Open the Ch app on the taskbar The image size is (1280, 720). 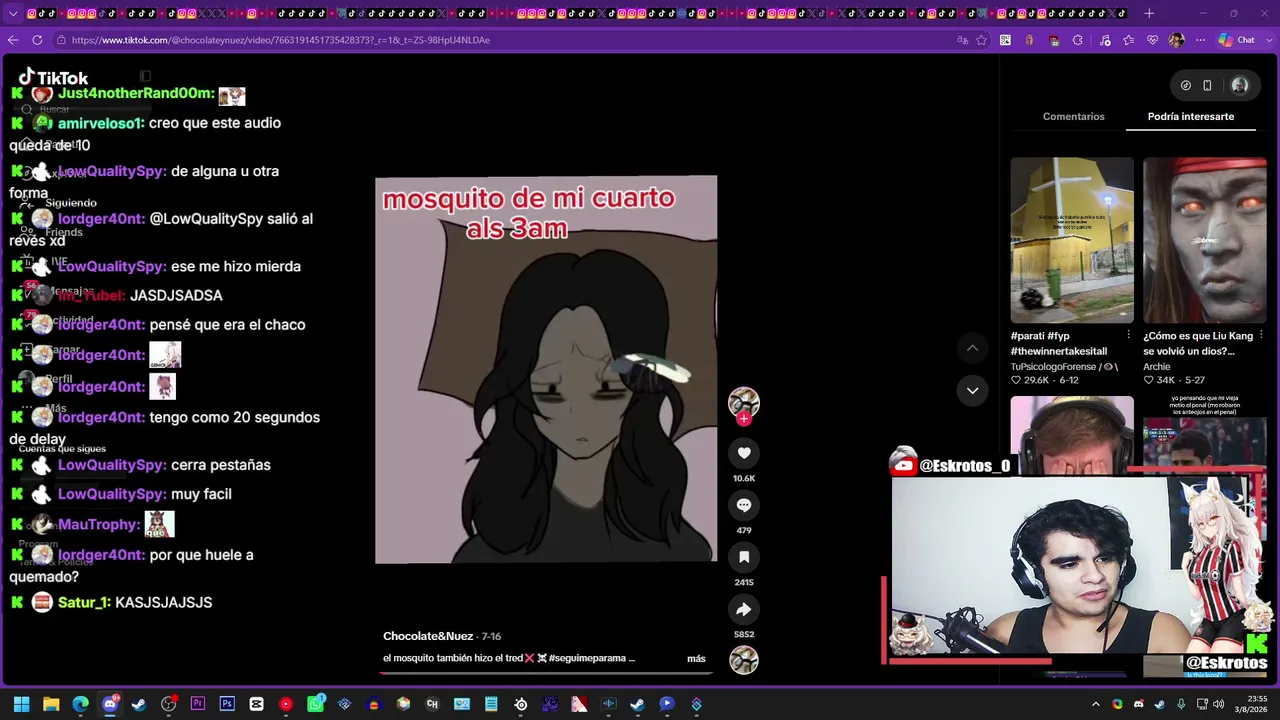point(432,704)
